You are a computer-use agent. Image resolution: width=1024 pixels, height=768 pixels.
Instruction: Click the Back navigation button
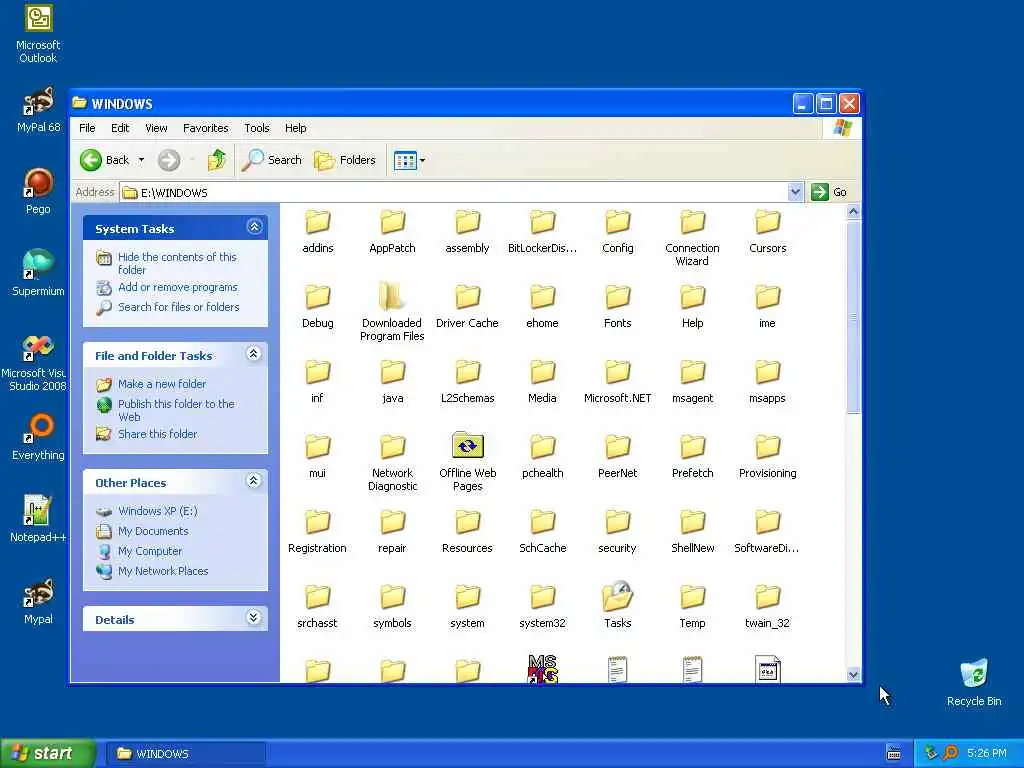(x=104, y=160)
